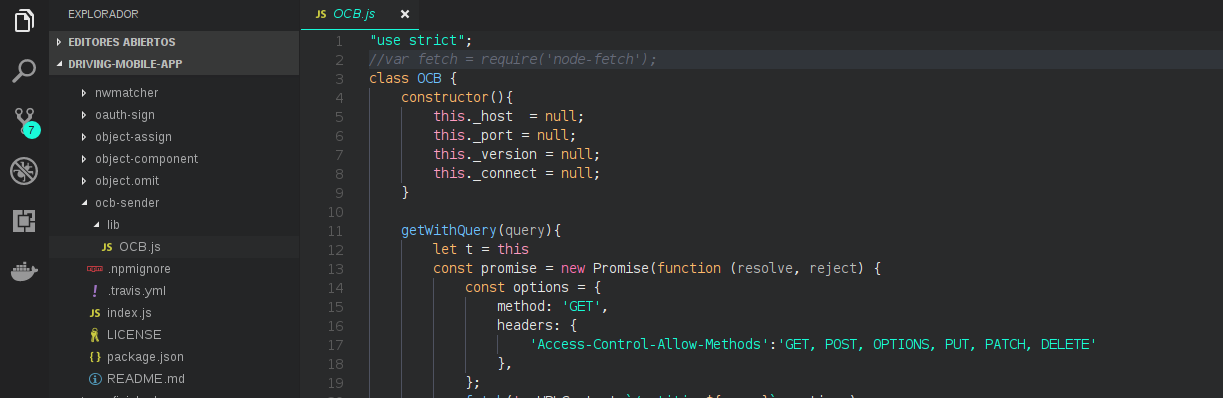Open the Debug view bug icon
1223x398 pixels.
(x=24, y=171)
